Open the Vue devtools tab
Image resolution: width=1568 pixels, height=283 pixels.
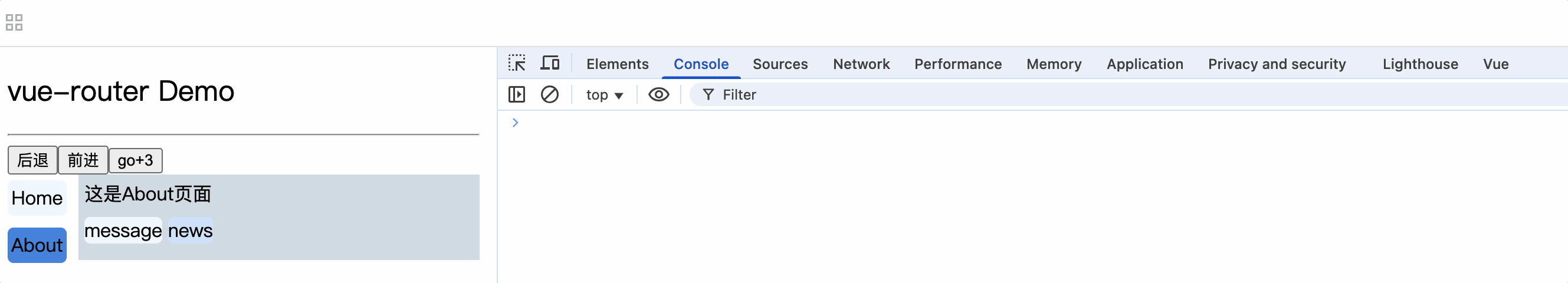click(x=1495, y=64)
